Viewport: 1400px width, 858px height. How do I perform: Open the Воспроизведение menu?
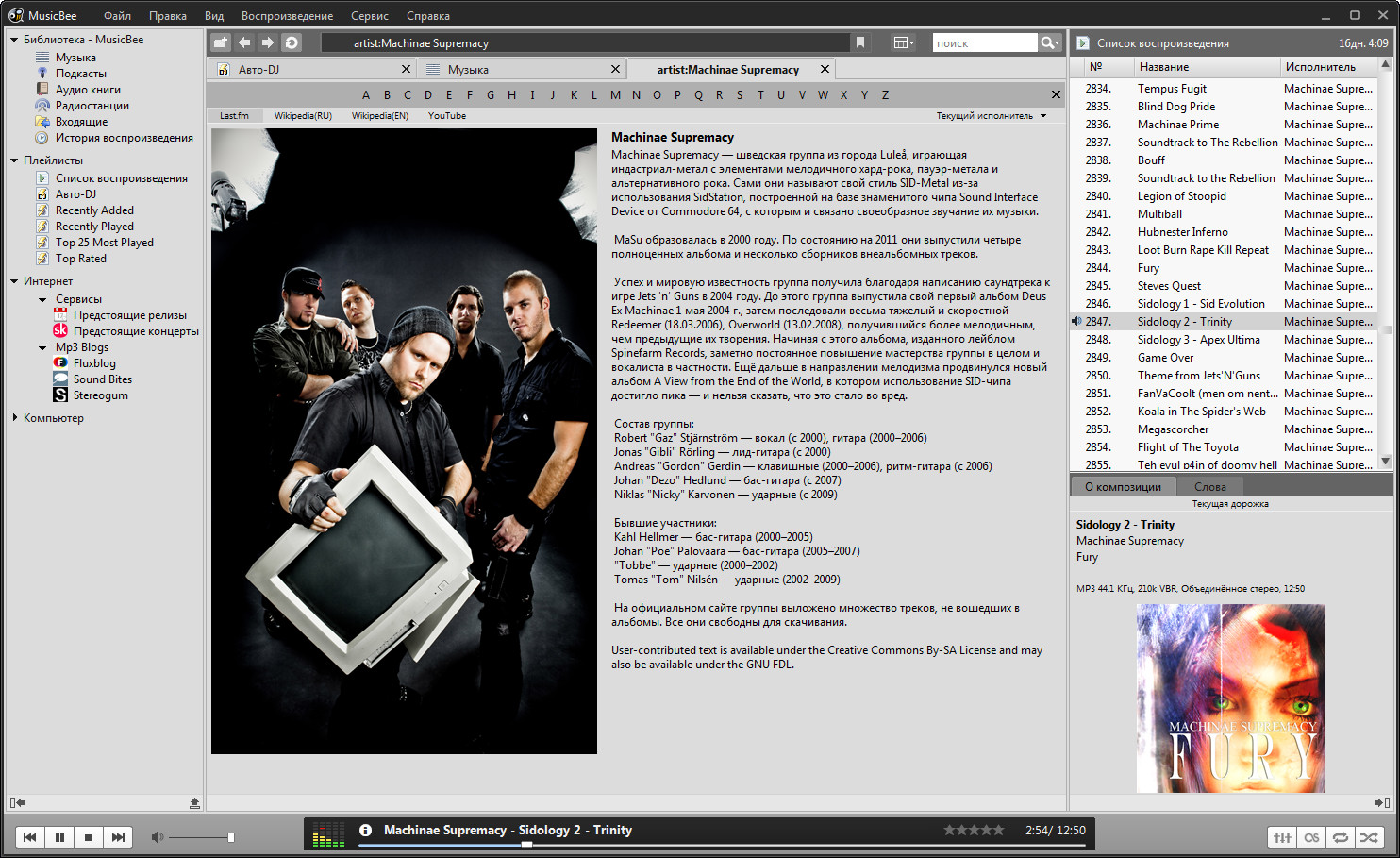287,16
